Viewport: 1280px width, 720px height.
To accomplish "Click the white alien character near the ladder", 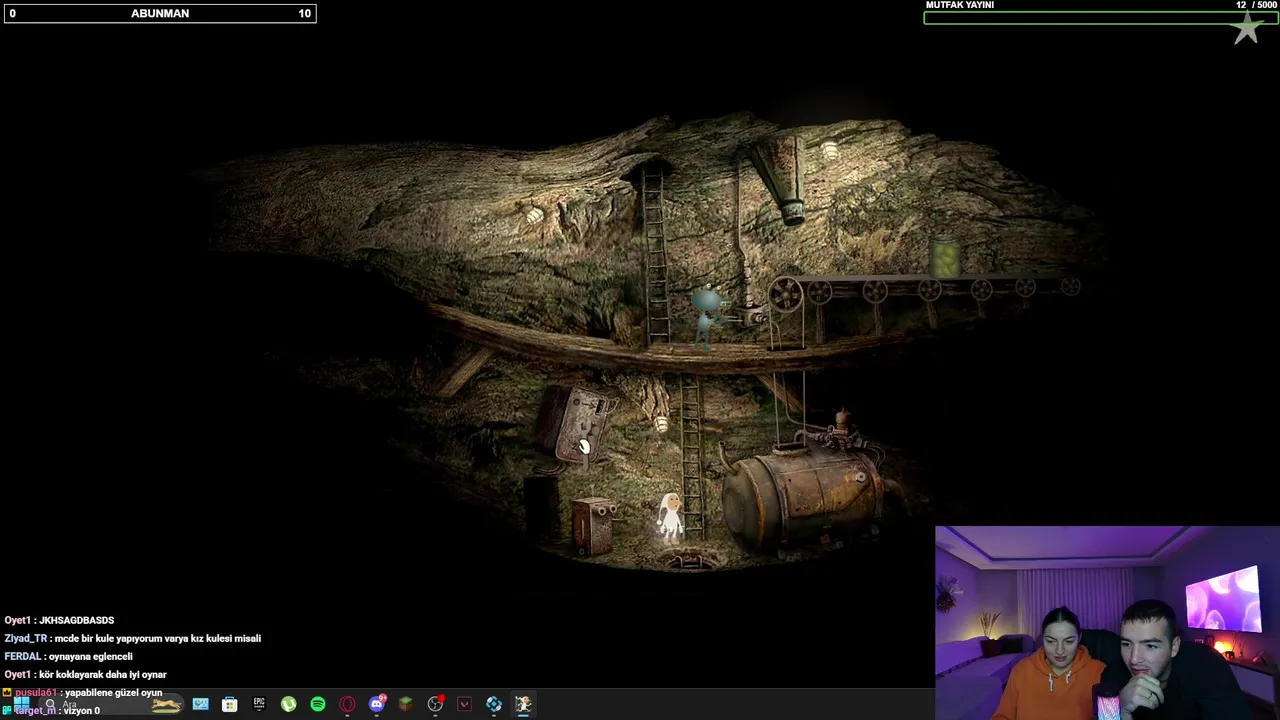I will tap(670, 516).
